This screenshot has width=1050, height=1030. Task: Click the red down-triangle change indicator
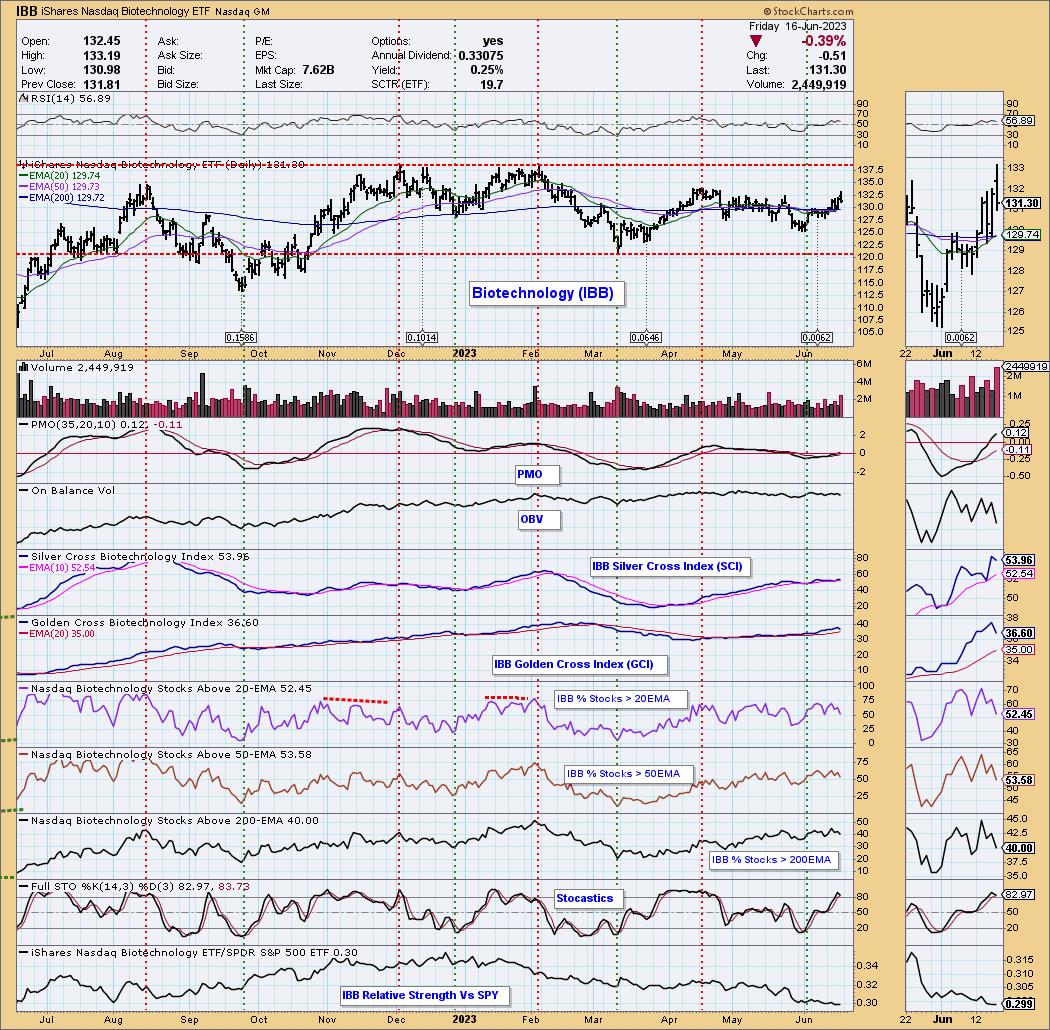click(x=755, y=41)
